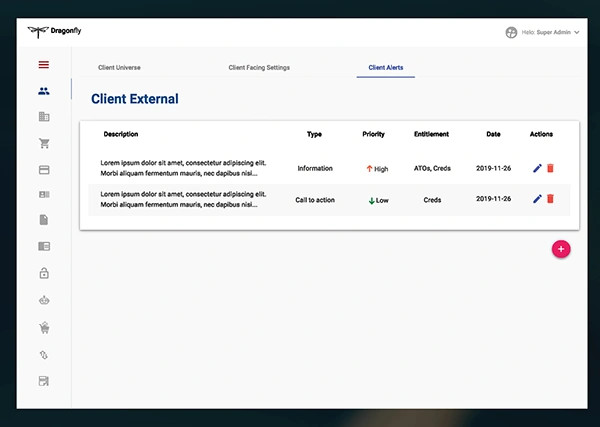Open the robot face icon in sidebar
The height and width of the screenshot is (427, 600).
pyautogui.click(x=44, y=300)
